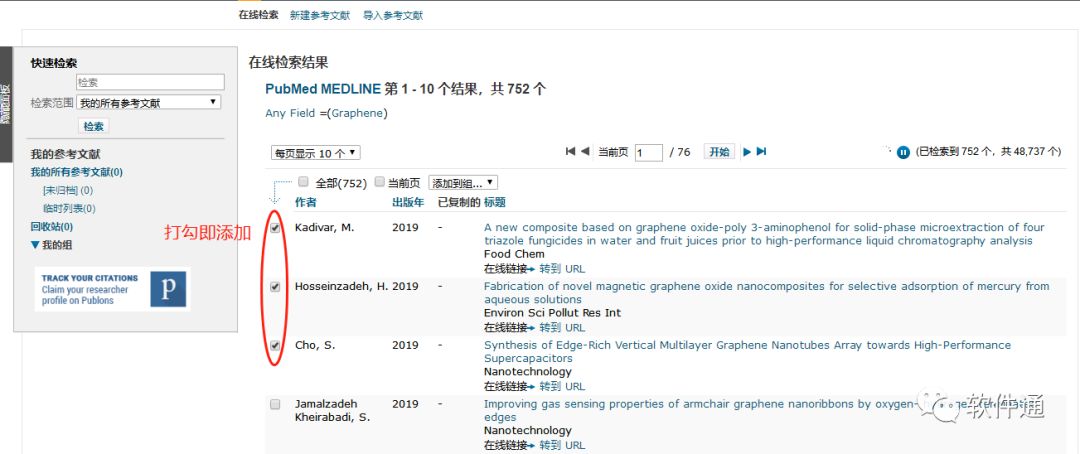Viewport: 1080px width, 454px height.
Task: Uncheck the Hosseinzadeh, H. reference checkbox
Action: tap(276, 287)
